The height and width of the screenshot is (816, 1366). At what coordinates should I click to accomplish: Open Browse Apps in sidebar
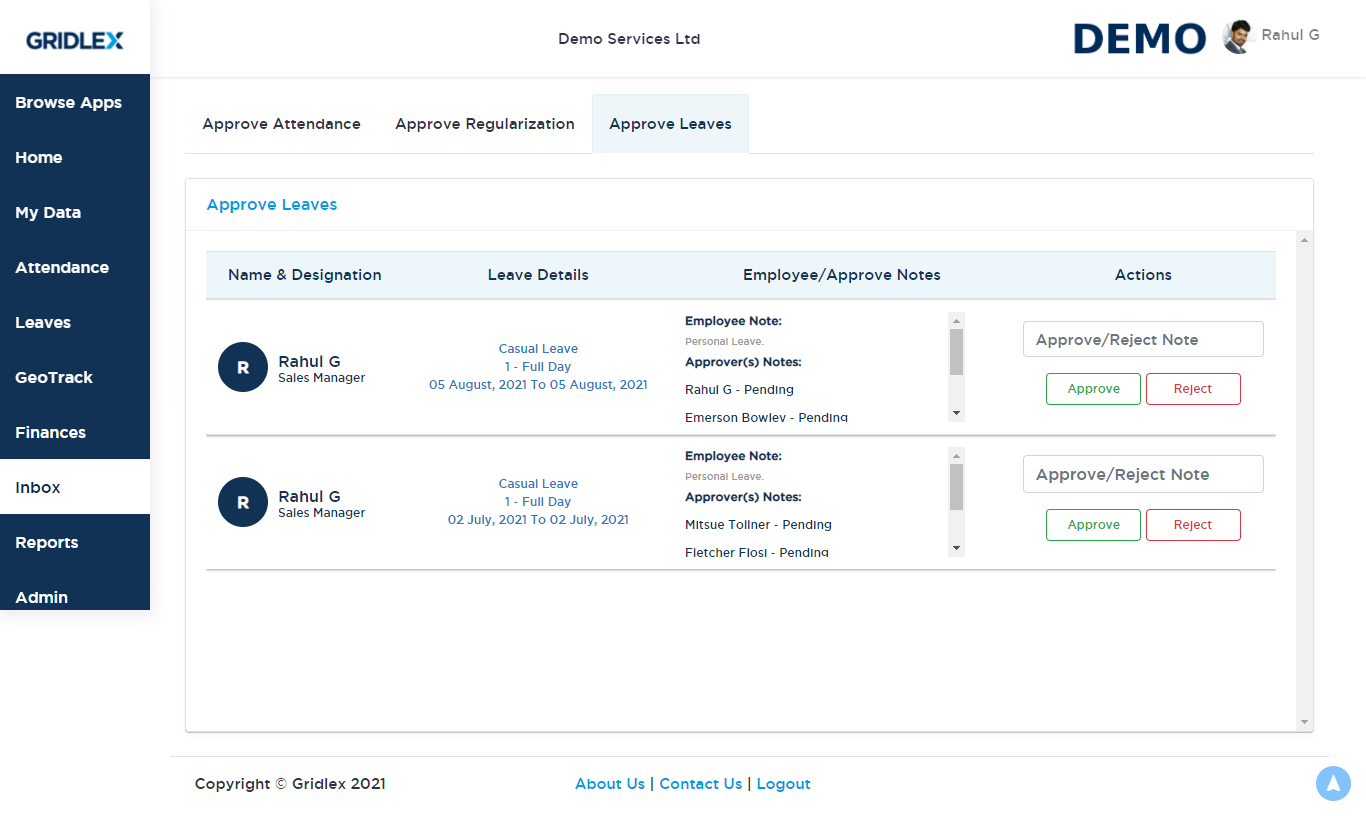coord(75,102)
